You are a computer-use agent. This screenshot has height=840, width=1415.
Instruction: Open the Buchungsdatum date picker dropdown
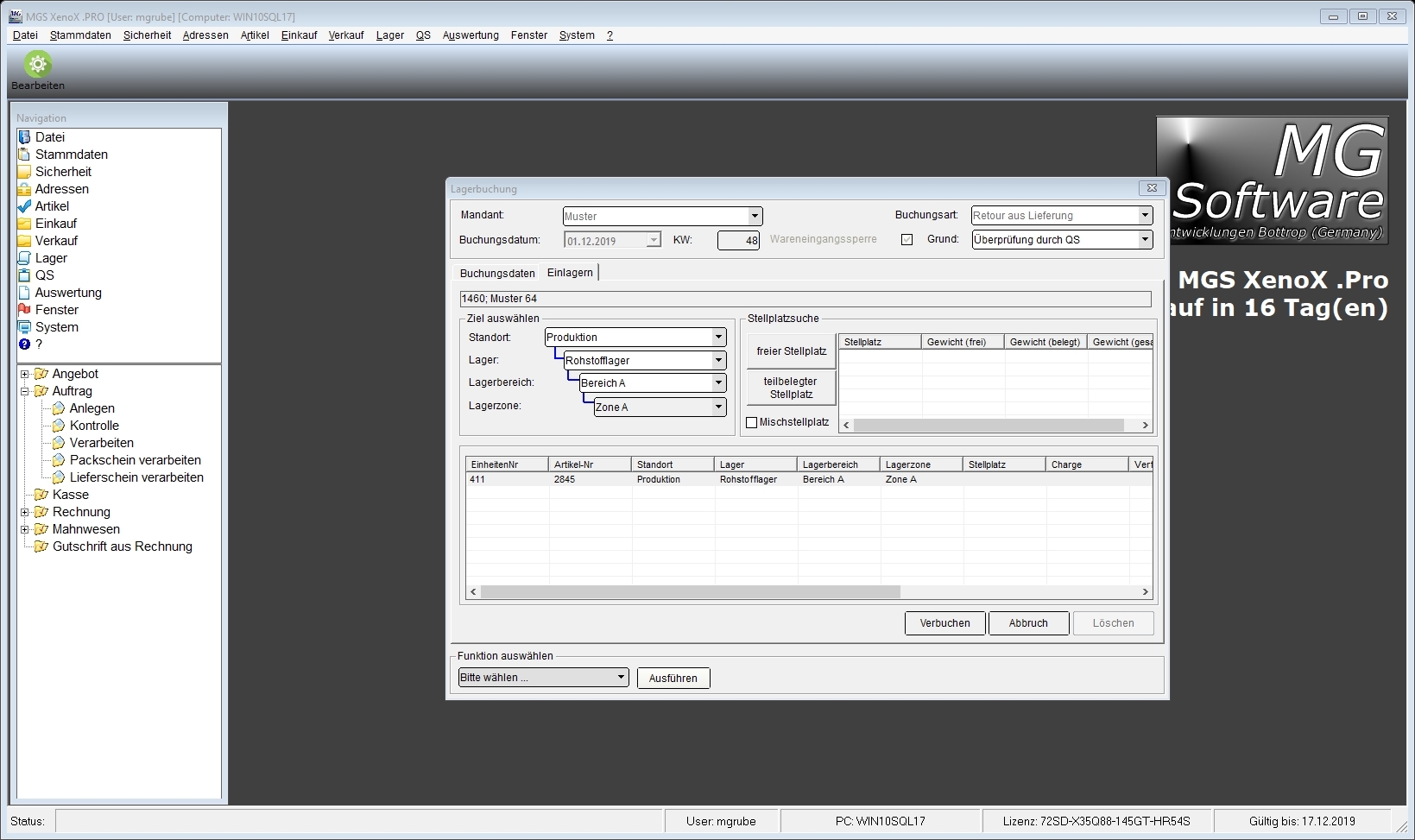[x=654, y=241]
